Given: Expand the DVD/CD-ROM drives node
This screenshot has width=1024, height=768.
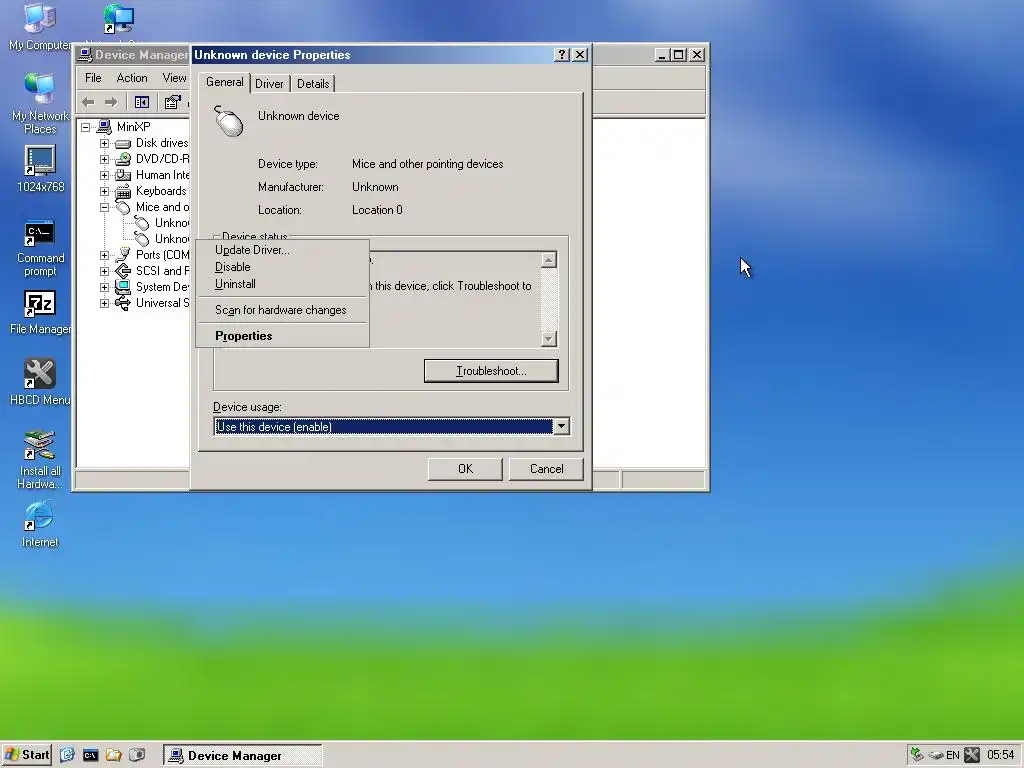Looking at the screenshot, I should [104, 159].
